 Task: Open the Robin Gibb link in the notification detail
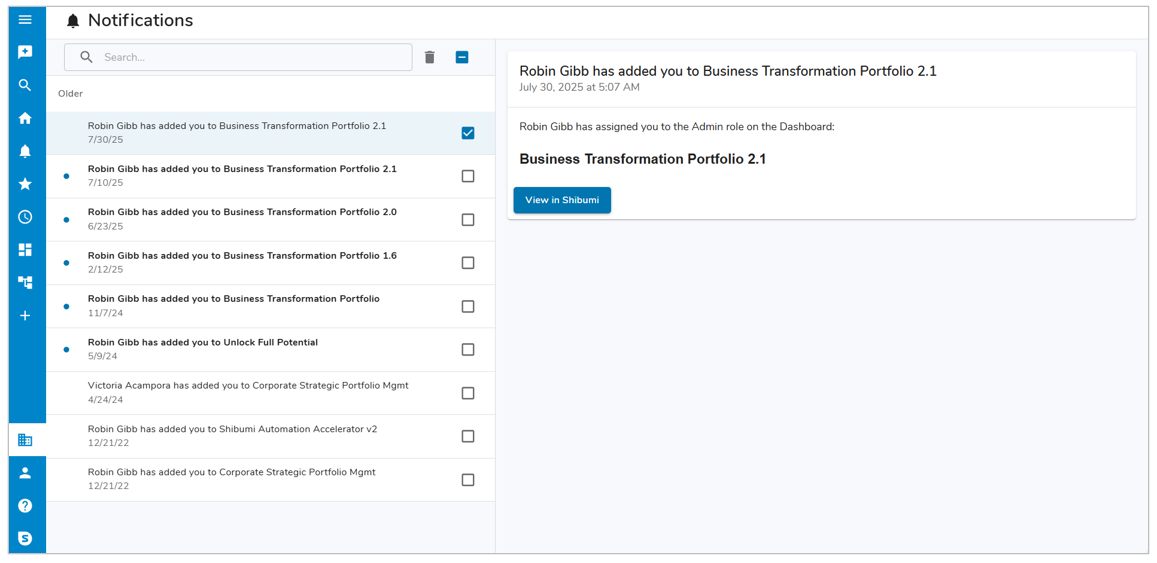pos(546,127)
